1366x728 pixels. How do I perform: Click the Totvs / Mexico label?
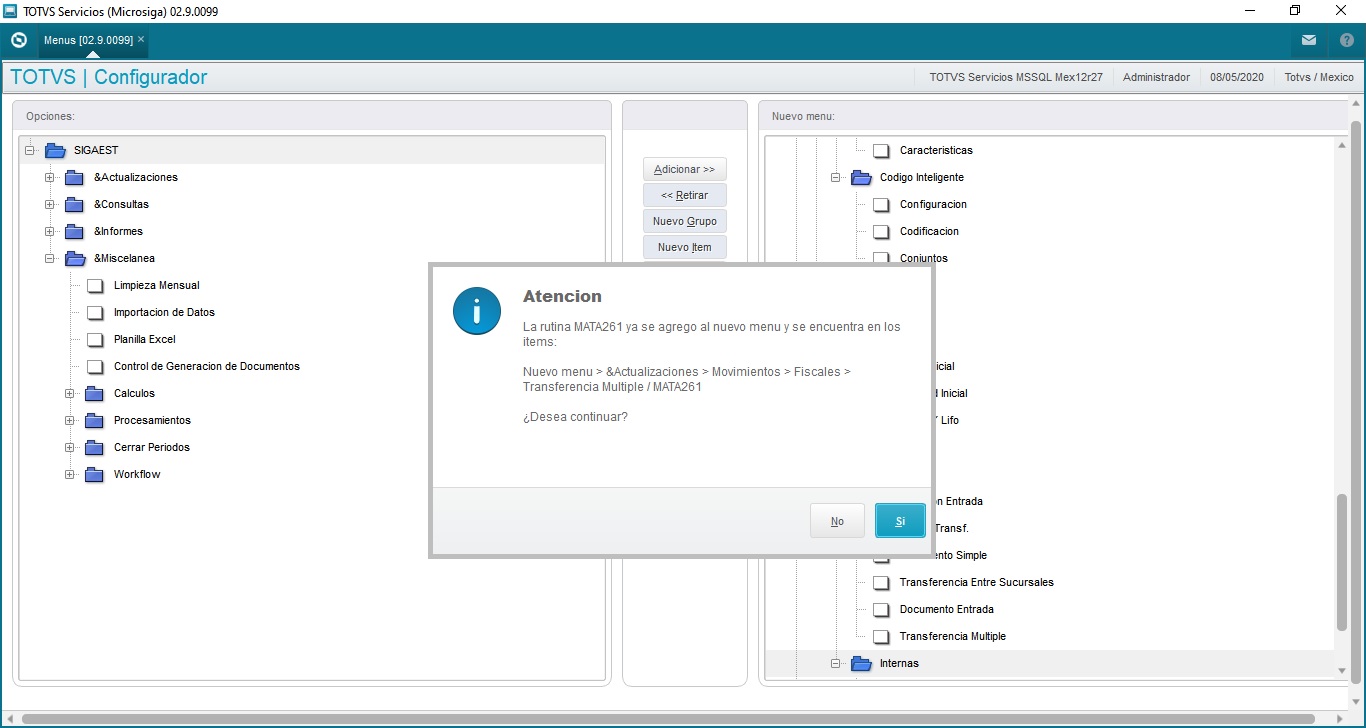point(1319,77)
